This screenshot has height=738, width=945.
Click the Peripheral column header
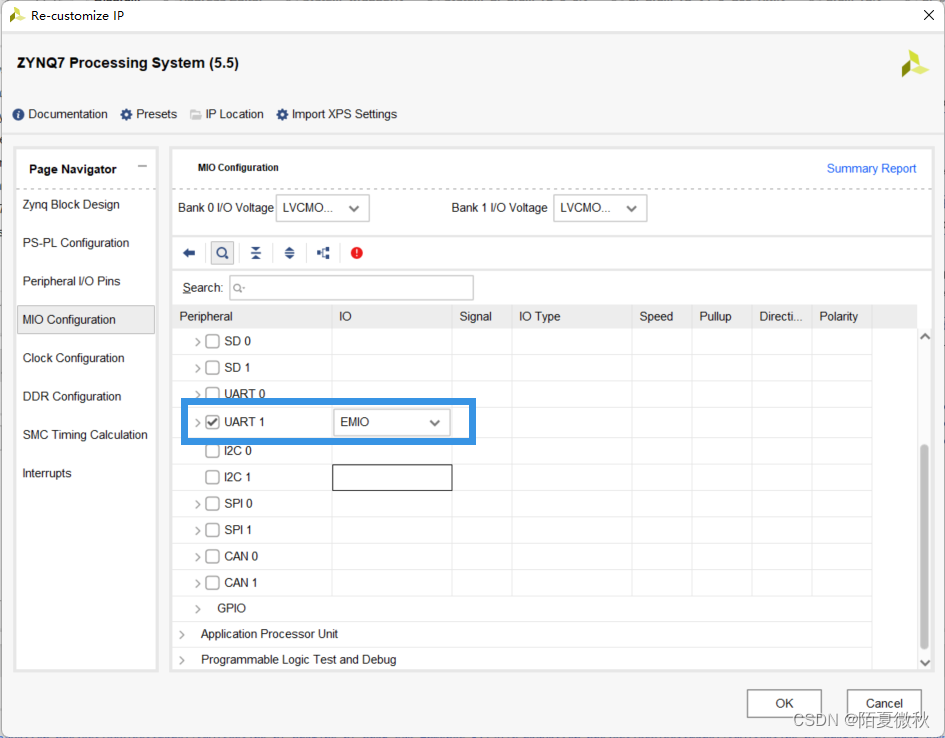(x=252, y=317)
